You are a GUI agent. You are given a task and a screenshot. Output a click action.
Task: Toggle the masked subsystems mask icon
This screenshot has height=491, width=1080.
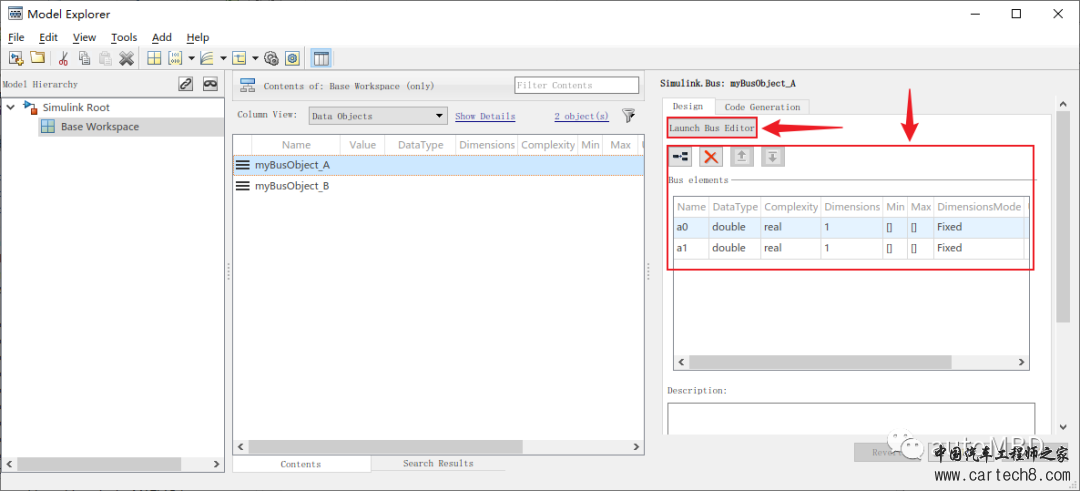(x=210, y=84)
